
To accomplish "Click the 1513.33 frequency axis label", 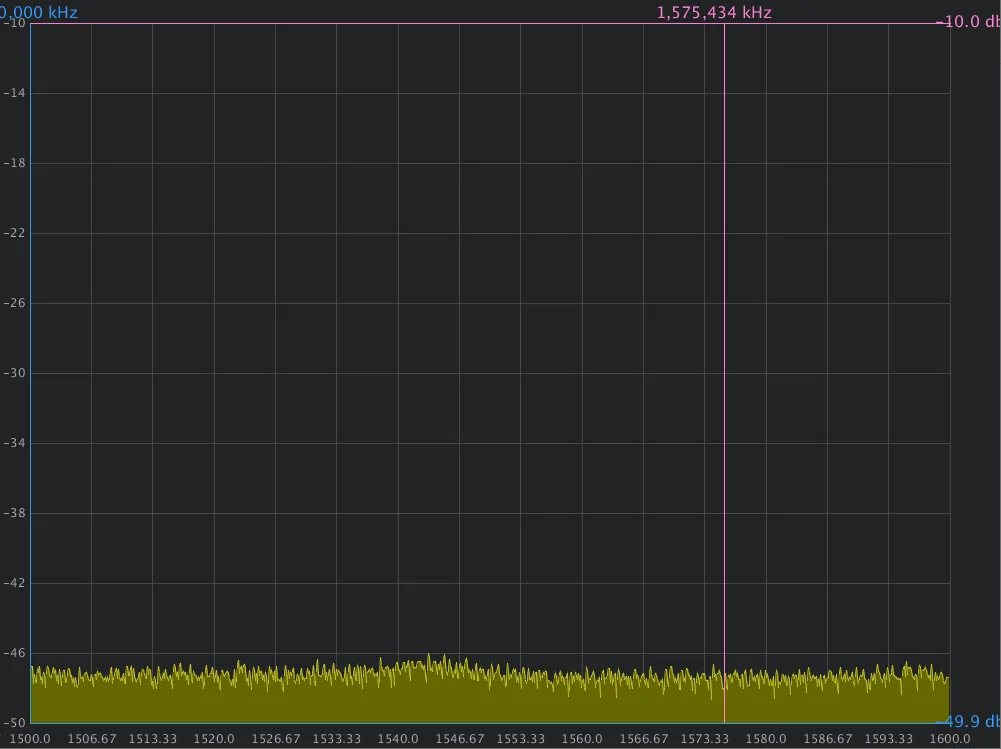I will click(x=153, y=739).
